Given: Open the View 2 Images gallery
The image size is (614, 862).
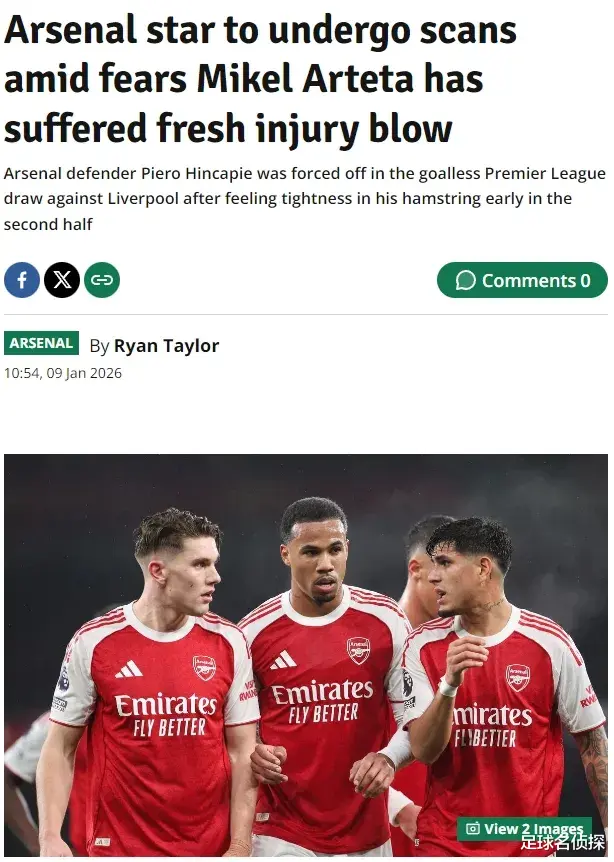Looking at the screenshot, I should [x=522, y=829].
